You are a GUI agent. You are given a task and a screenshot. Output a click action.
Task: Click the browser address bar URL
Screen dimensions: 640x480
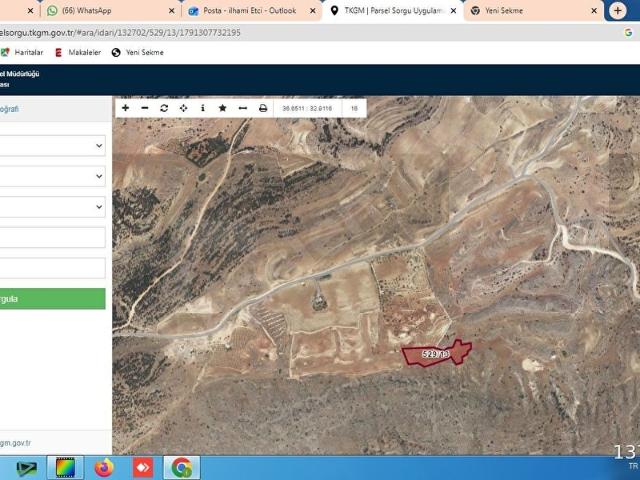[120, 33]
